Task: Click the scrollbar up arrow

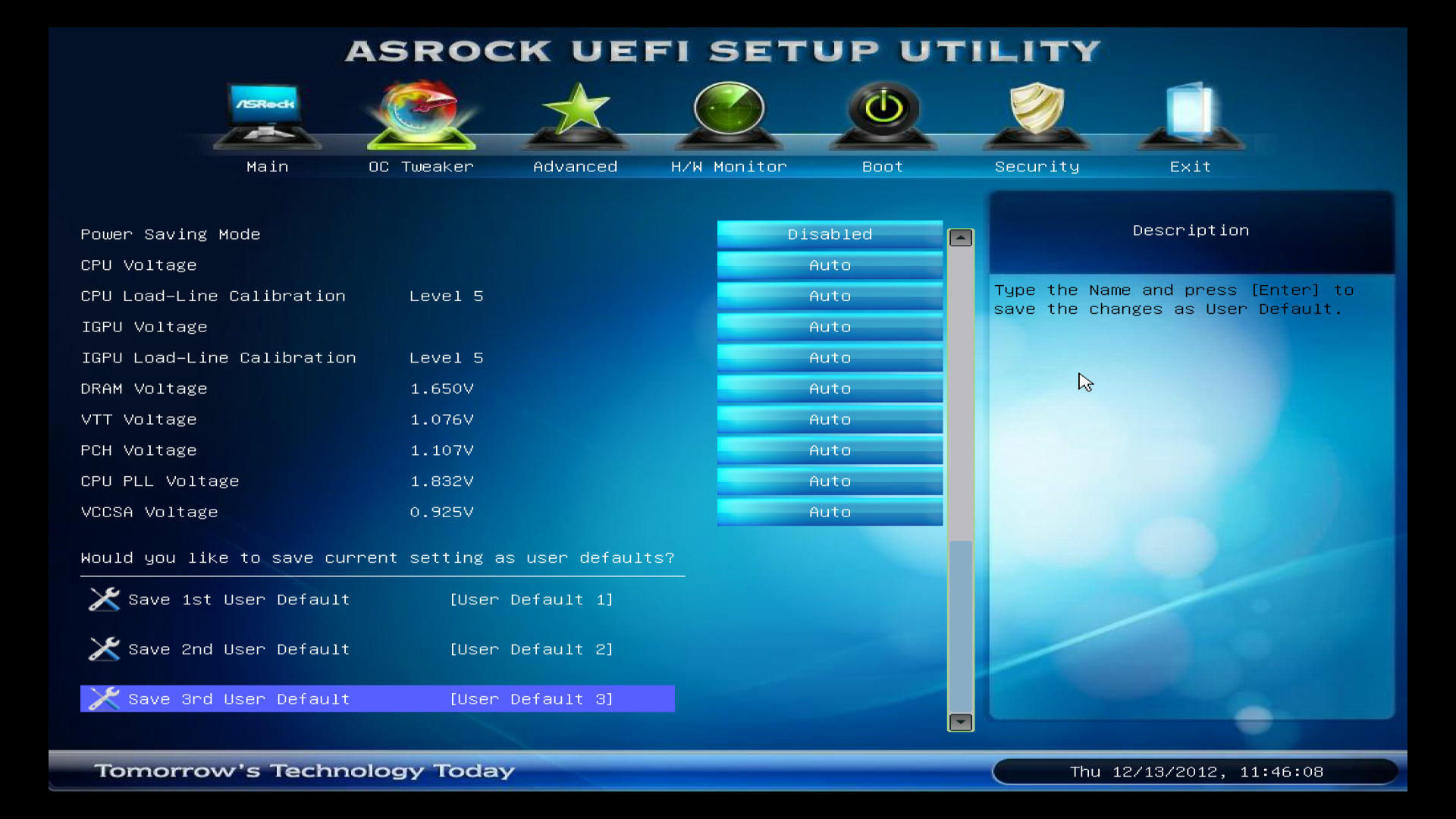Action: (x=961, y=238)
